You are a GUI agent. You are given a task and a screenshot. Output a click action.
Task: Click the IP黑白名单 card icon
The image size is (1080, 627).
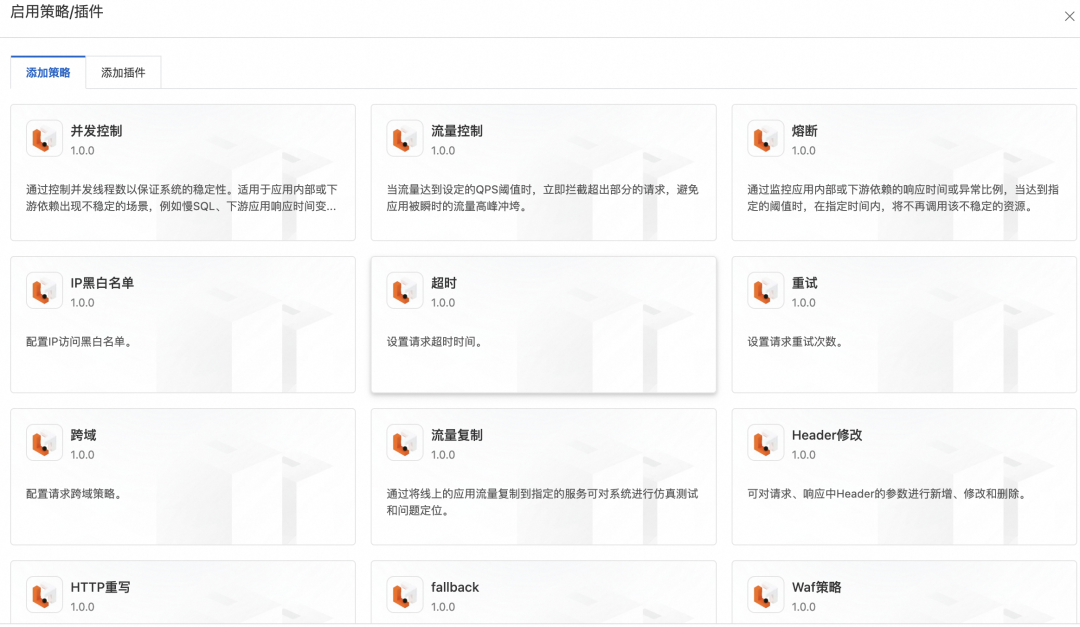pos(44,291)
